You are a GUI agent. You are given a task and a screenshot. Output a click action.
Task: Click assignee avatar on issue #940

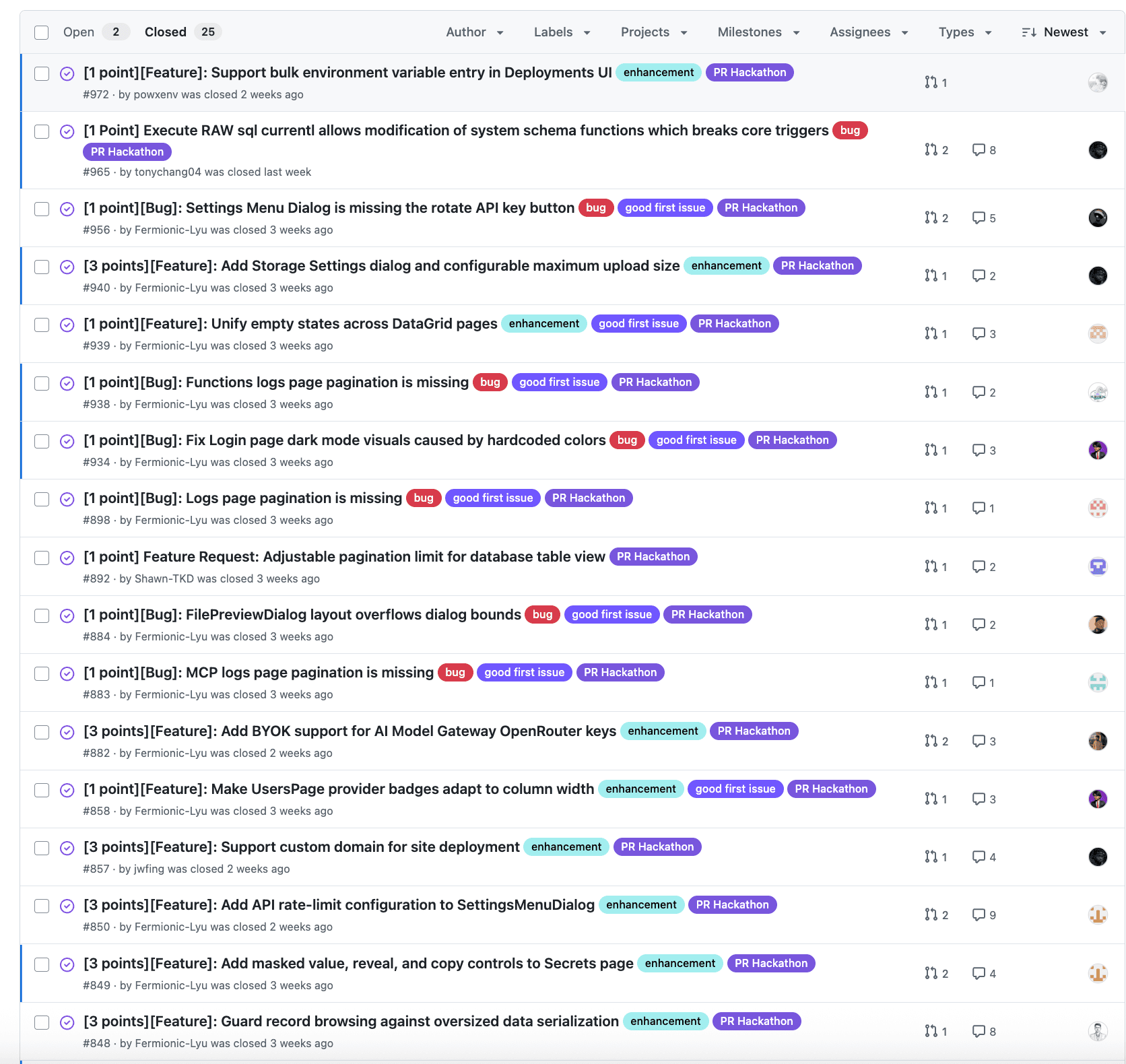click(1097, 275)
